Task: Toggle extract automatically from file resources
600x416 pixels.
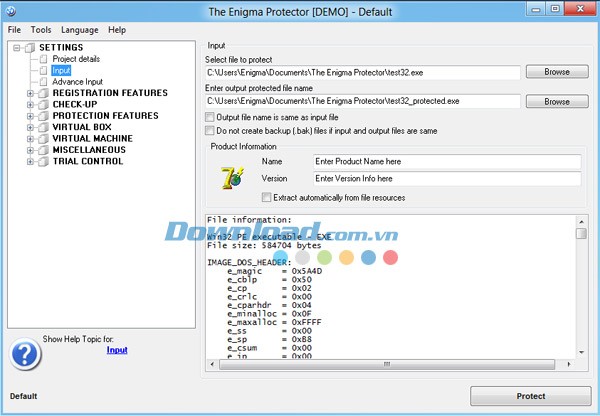Action: coord(266,197)
